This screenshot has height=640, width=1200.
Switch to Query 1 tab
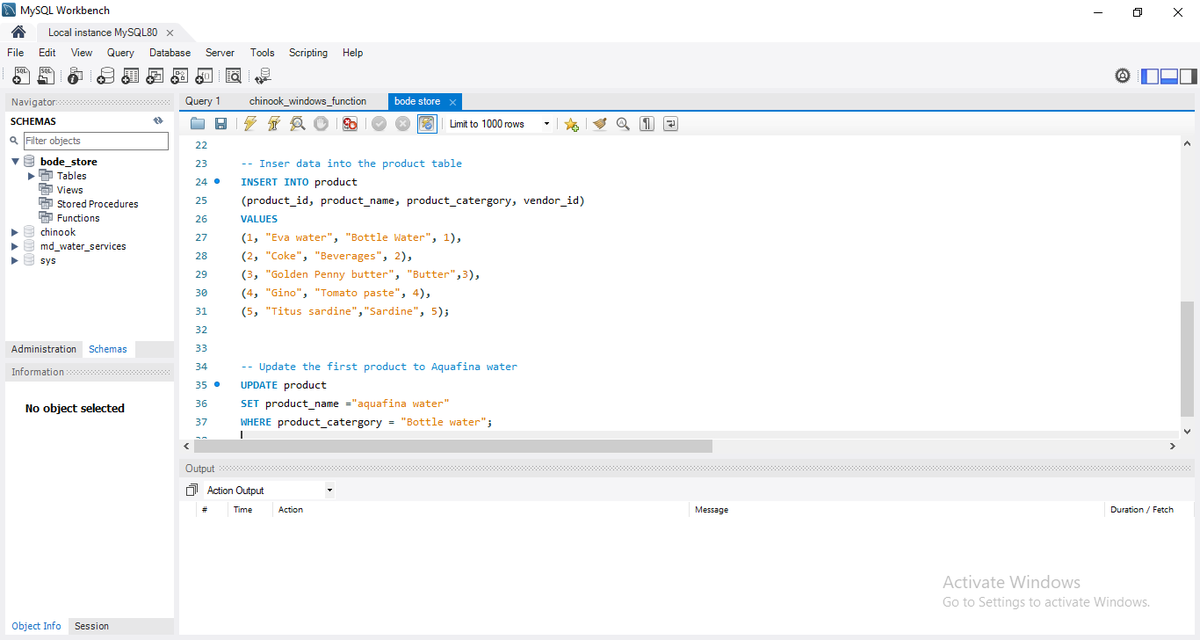point(203,101)
